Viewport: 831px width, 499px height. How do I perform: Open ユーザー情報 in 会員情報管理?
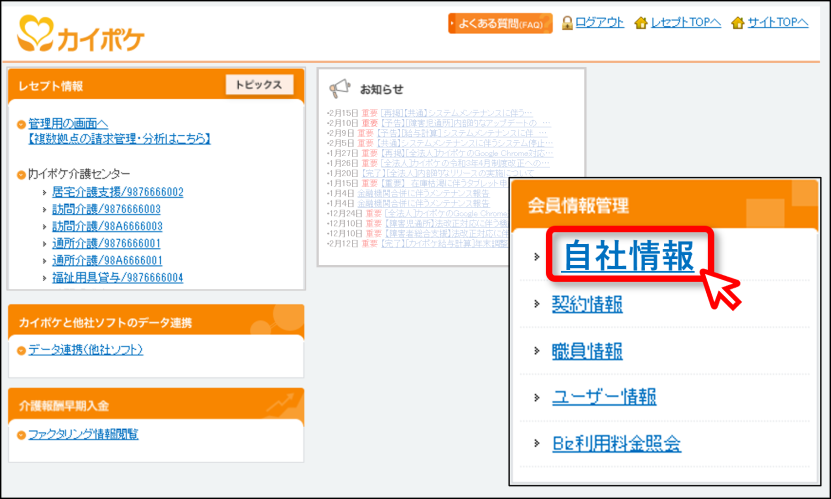604,396
